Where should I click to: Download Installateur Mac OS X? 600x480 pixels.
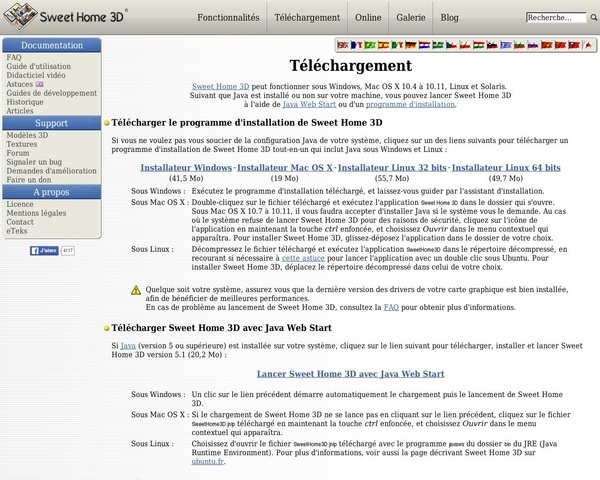click(x=285, y=168)
